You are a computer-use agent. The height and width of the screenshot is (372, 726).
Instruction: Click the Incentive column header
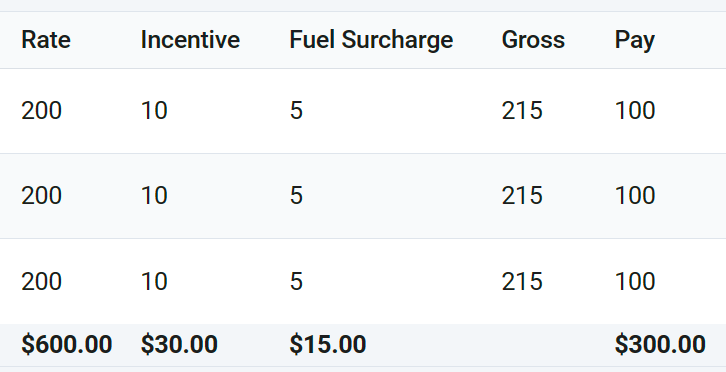[x=190, y=40]
